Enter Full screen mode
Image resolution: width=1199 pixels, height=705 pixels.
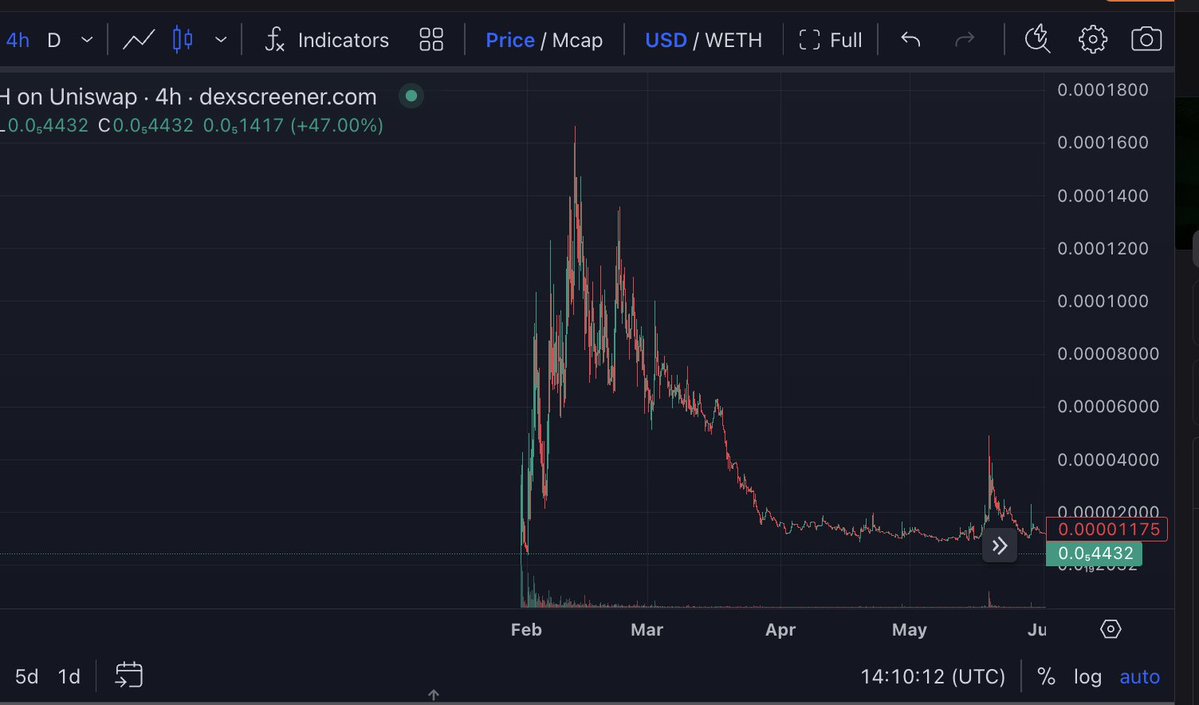[x=830, y=40]
